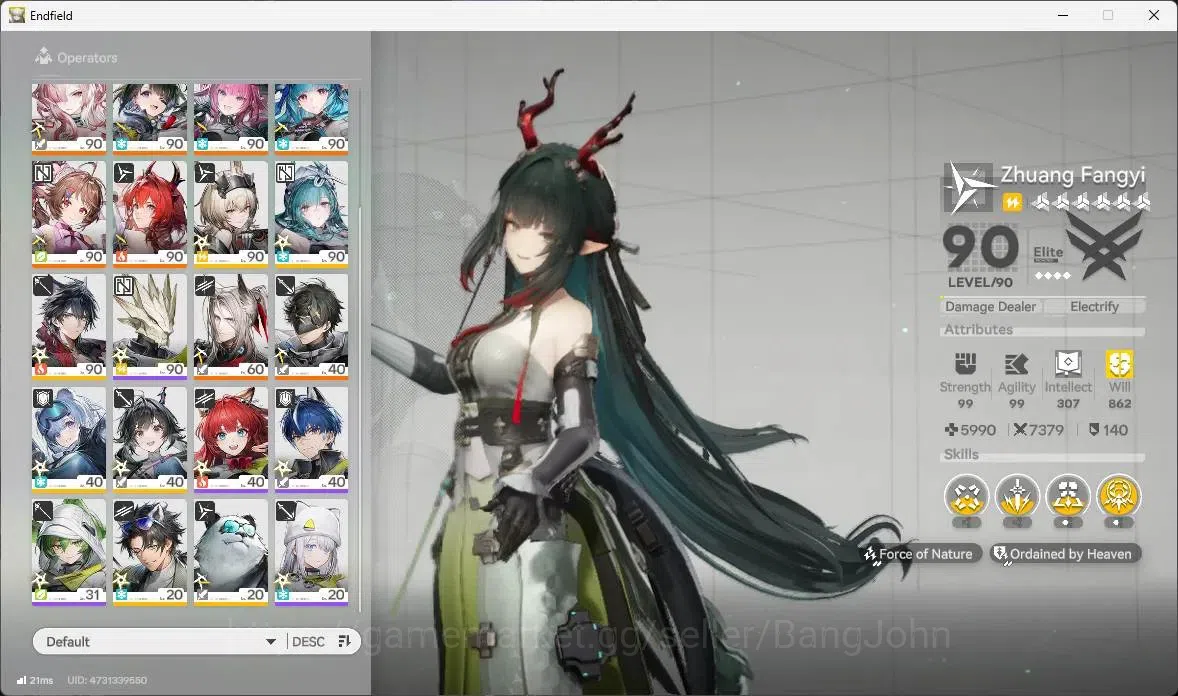Select the red-haired horned operator, level 90
This screenshot has width=1178, height=696.
point(150,213)
